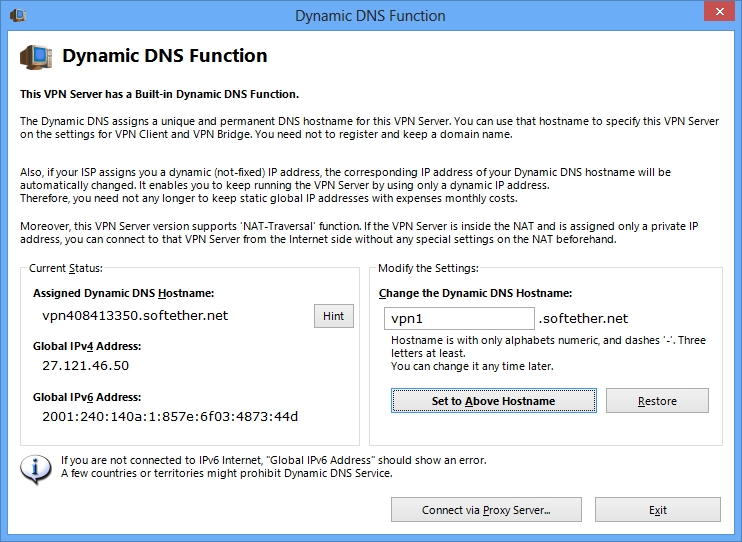
Task: Click the computer icon beside the heading
Action: [36, 57]
